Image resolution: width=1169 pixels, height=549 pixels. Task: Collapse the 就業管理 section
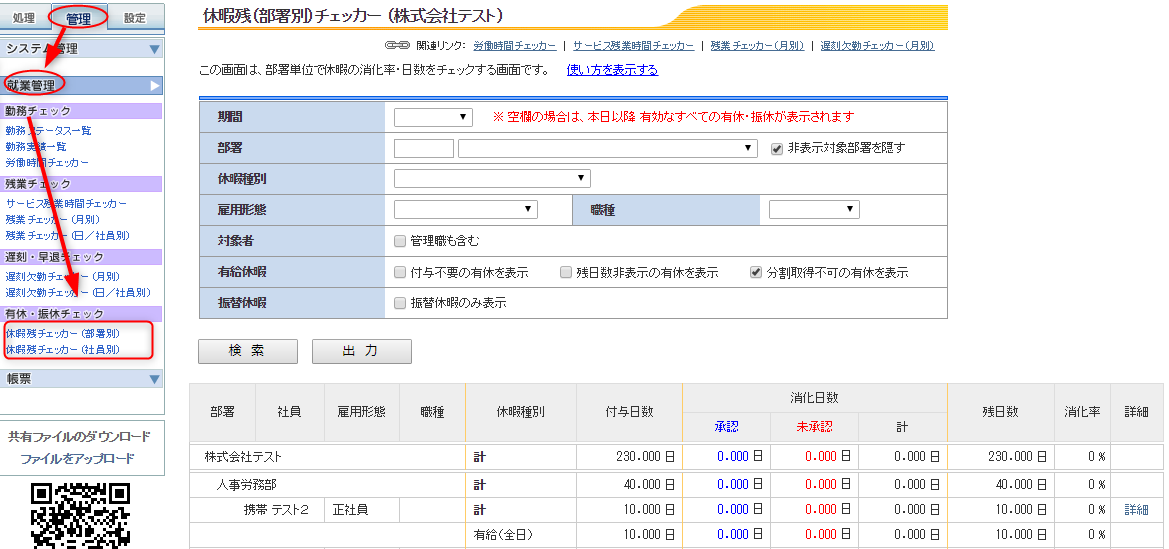pyautogui.click(x=82, y=85)
